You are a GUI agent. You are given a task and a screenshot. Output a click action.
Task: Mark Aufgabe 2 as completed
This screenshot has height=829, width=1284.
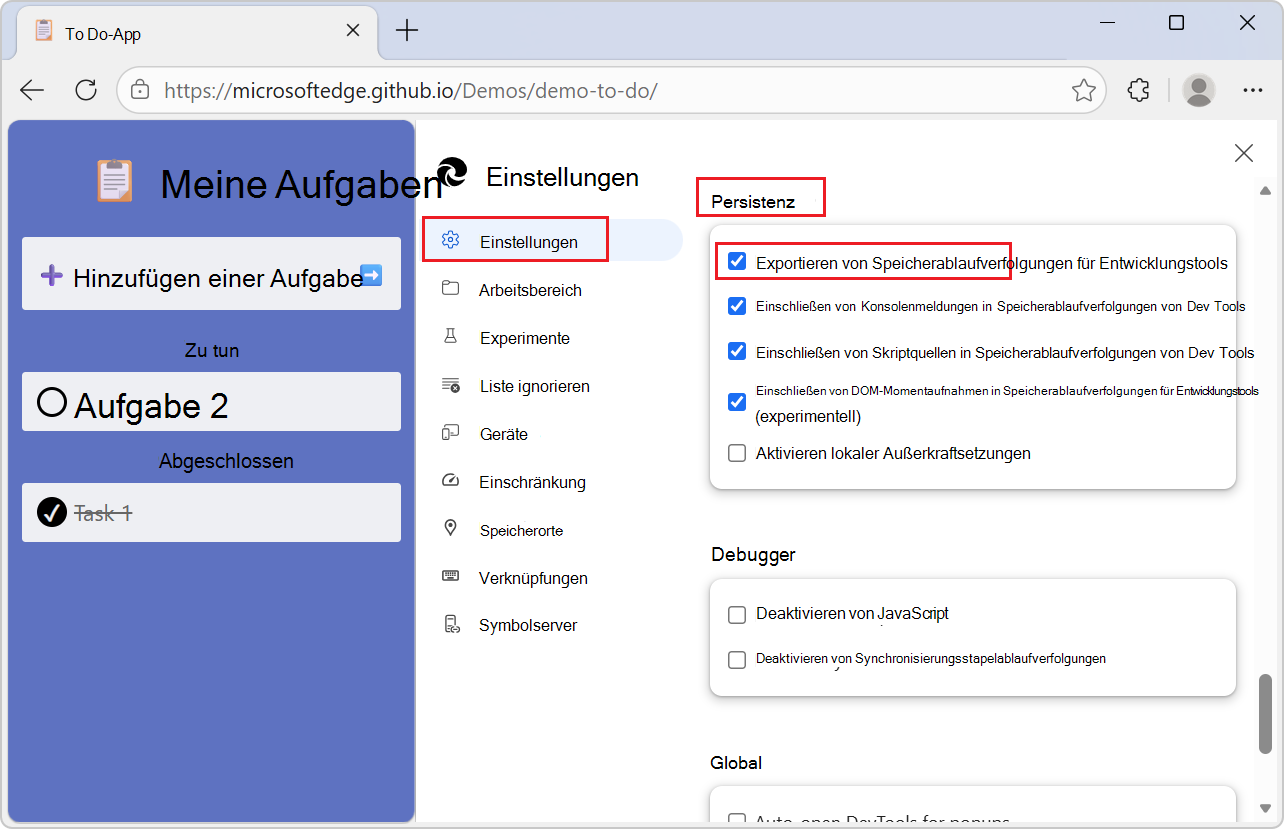[x=52, y=402]
